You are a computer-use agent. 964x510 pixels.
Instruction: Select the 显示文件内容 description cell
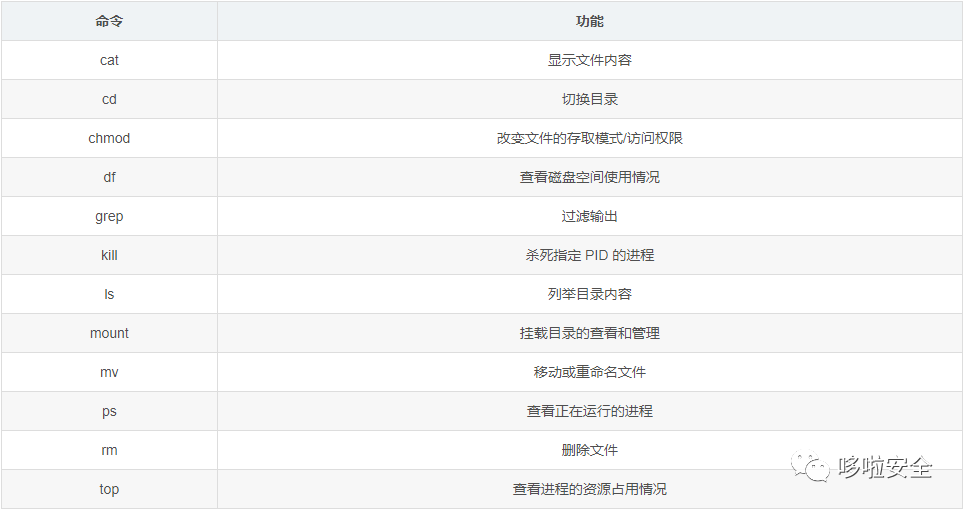pyautogui.click(x=590, y=60)
